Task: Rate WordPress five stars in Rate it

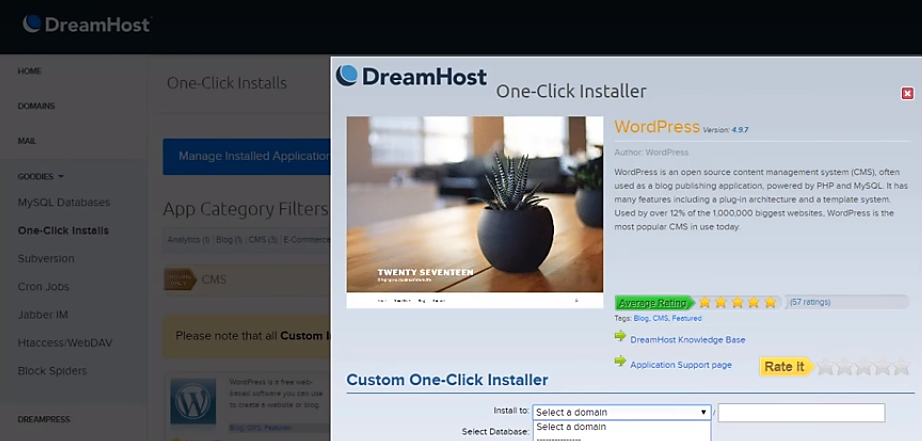Action: pos(901,367)
